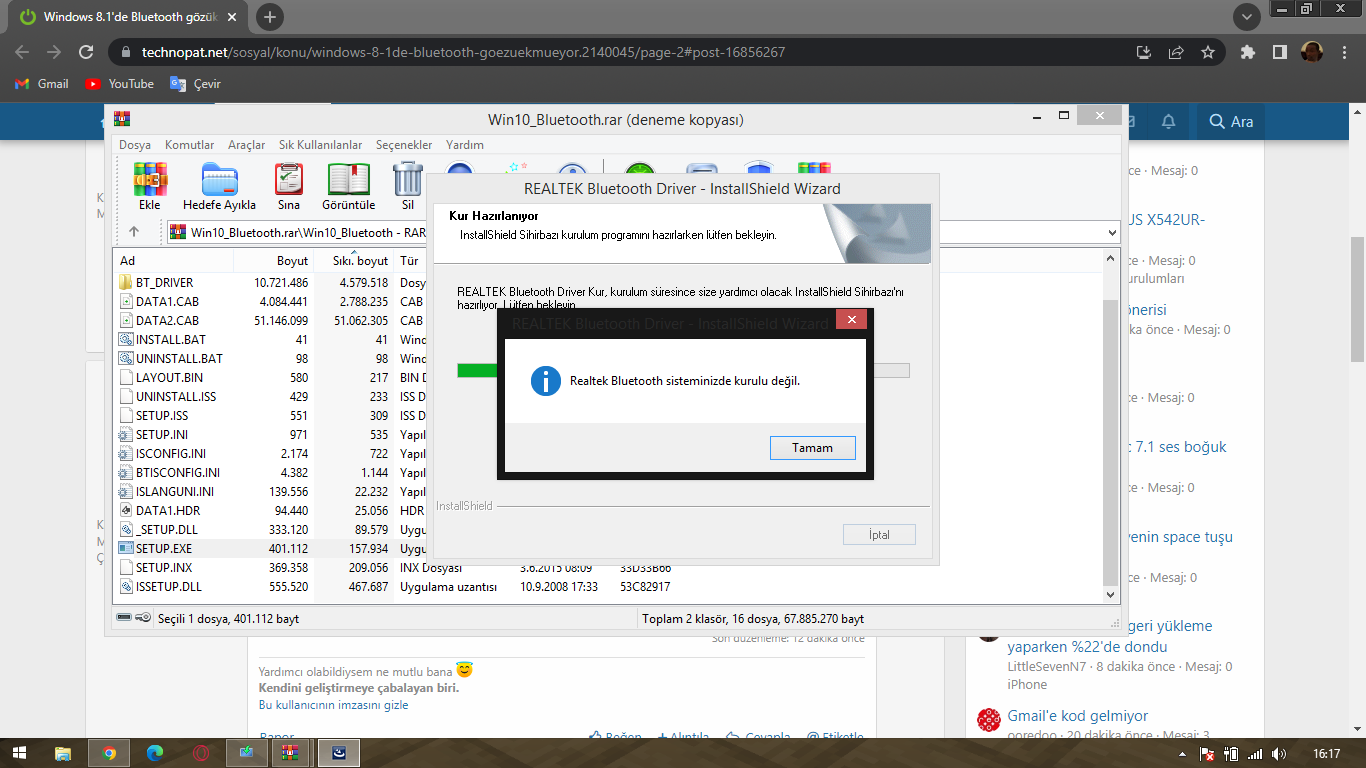This screenshot has height=768, width=1366.
Task: Select SETUP.EXE in the file list
Action: 164,549
